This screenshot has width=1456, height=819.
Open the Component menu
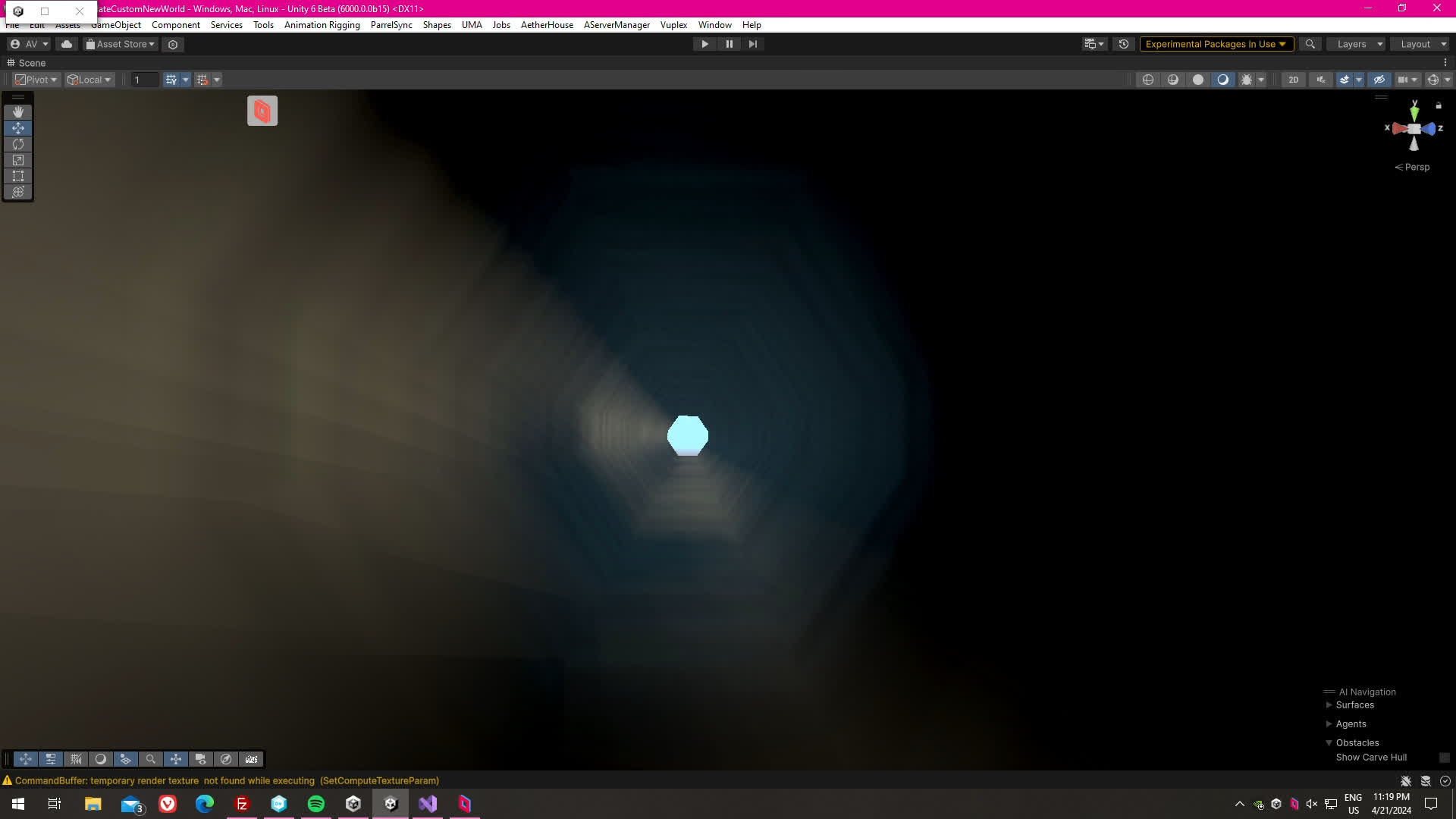[x=175, y=25]
